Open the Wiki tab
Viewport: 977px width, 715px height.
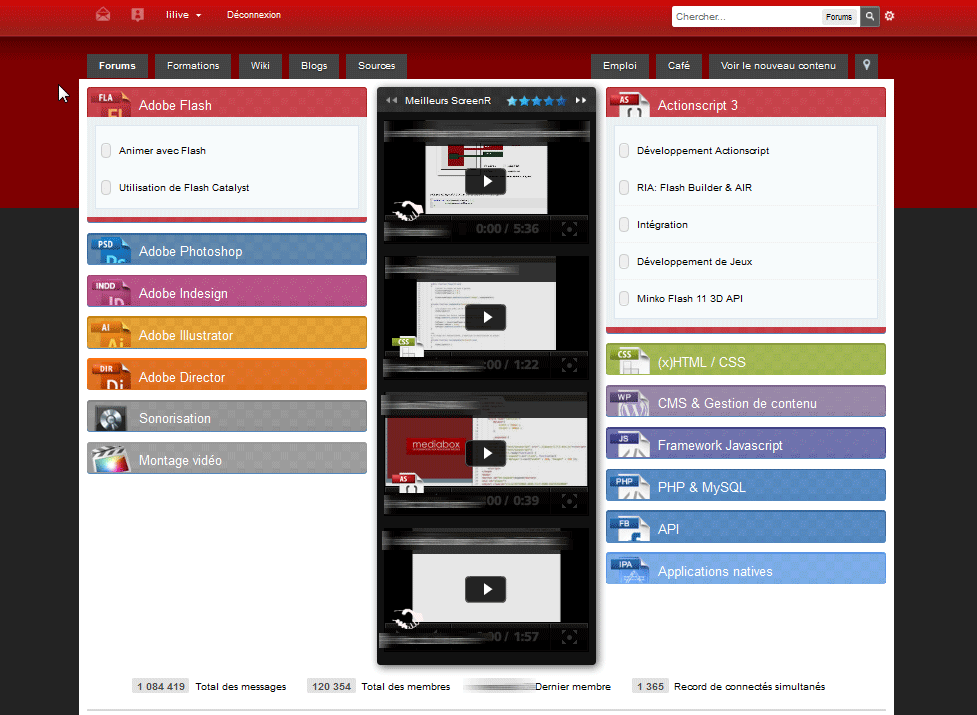[260, 66]
